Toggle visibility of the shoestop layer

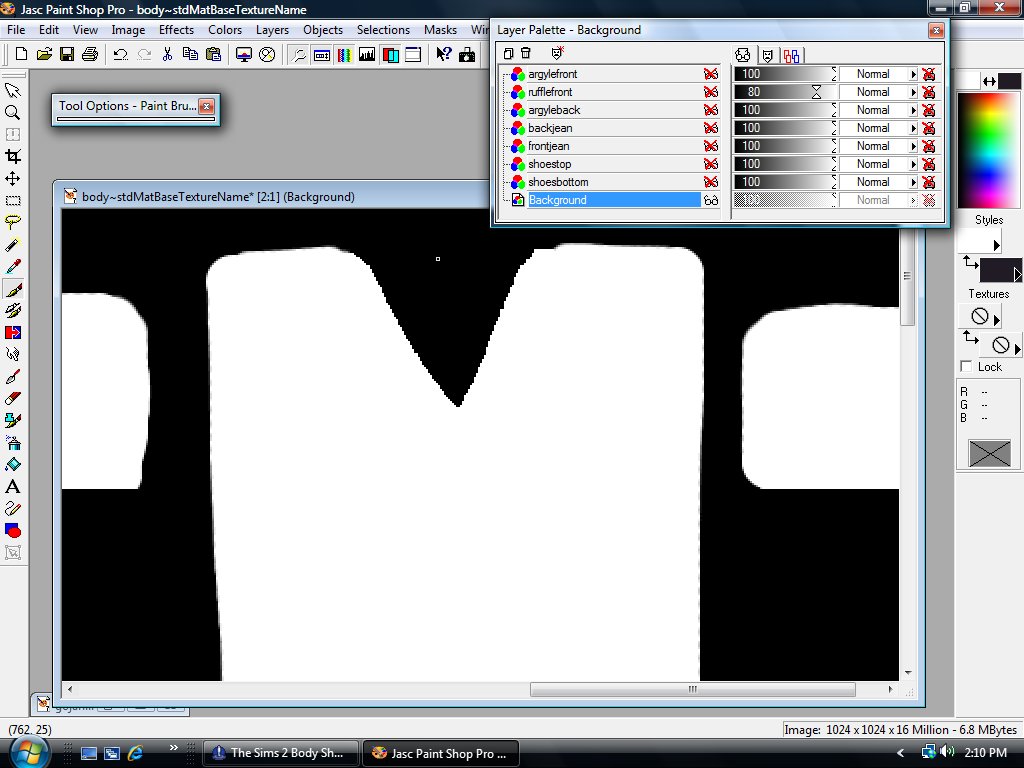coord(711,164)
